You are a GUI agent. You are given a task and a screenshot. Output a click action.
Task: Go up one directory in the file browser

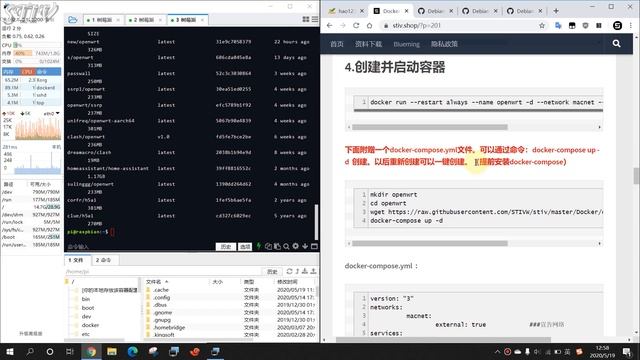tap(297, 271)
